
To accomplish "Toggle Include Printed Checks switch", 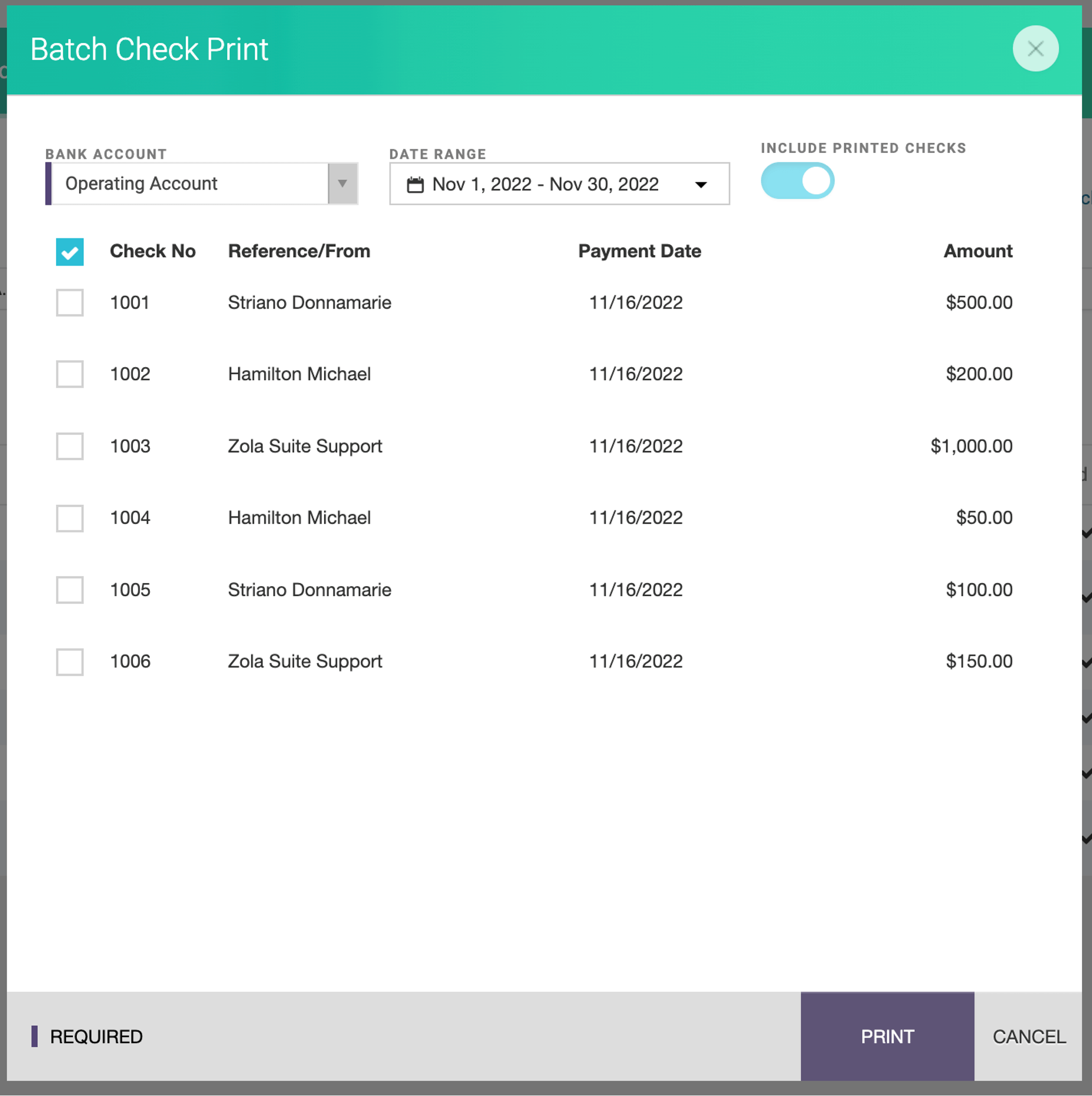I will click(x=797, y=181).
